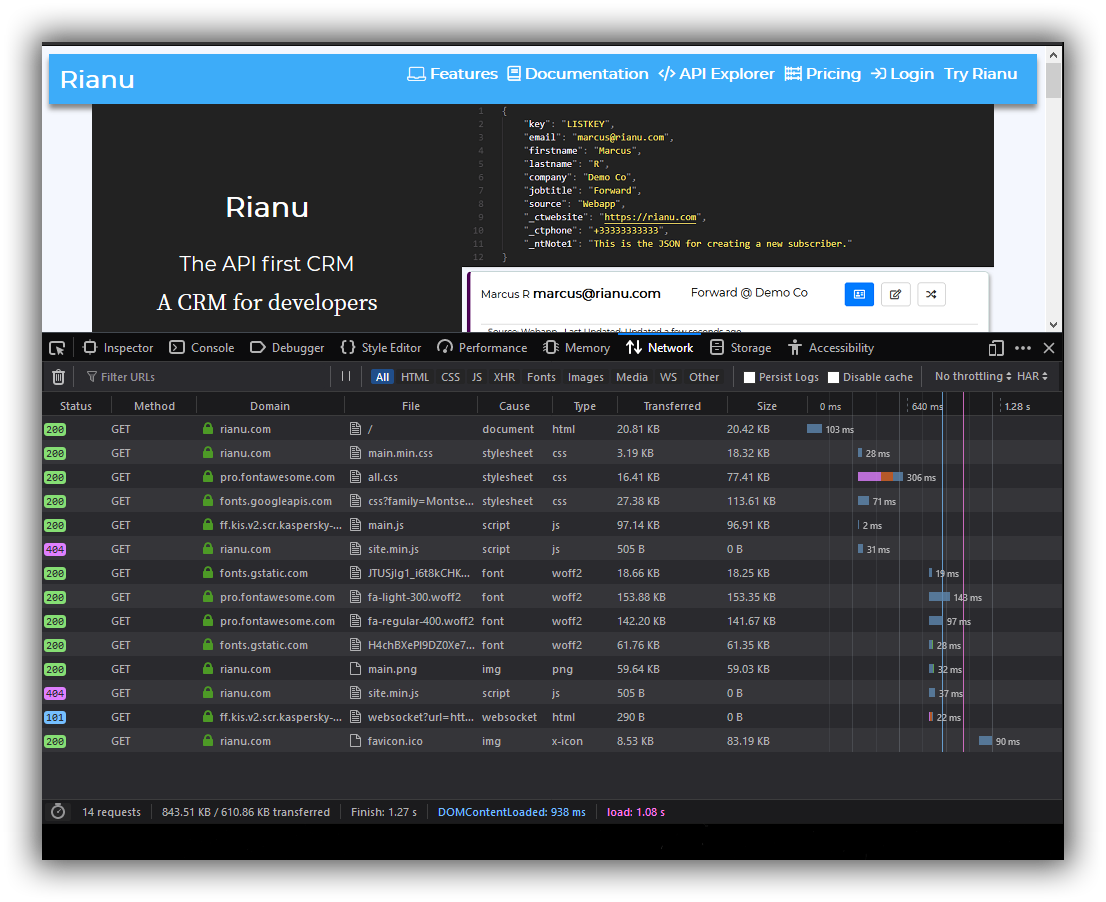Click the page scrollbar down arrow
Viewport: 1106px width, 902px height.
tap(1053, 324)
